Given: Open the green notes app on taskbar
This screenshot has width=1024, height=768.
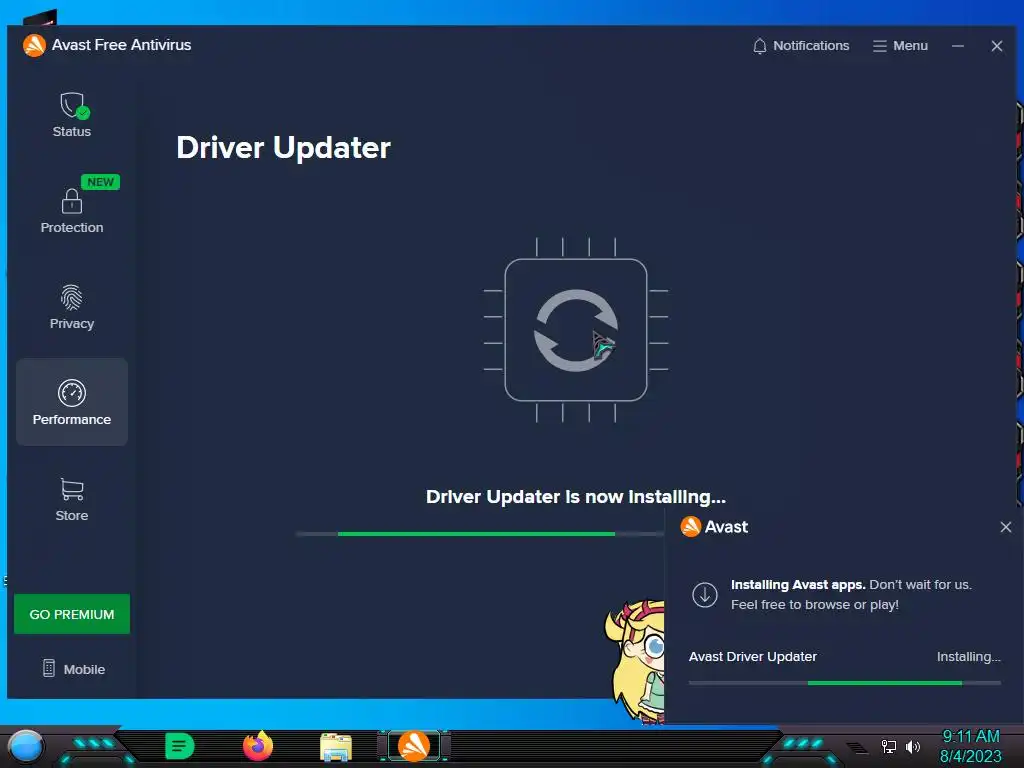Looking at the screenshot, I should coord(180,746).
